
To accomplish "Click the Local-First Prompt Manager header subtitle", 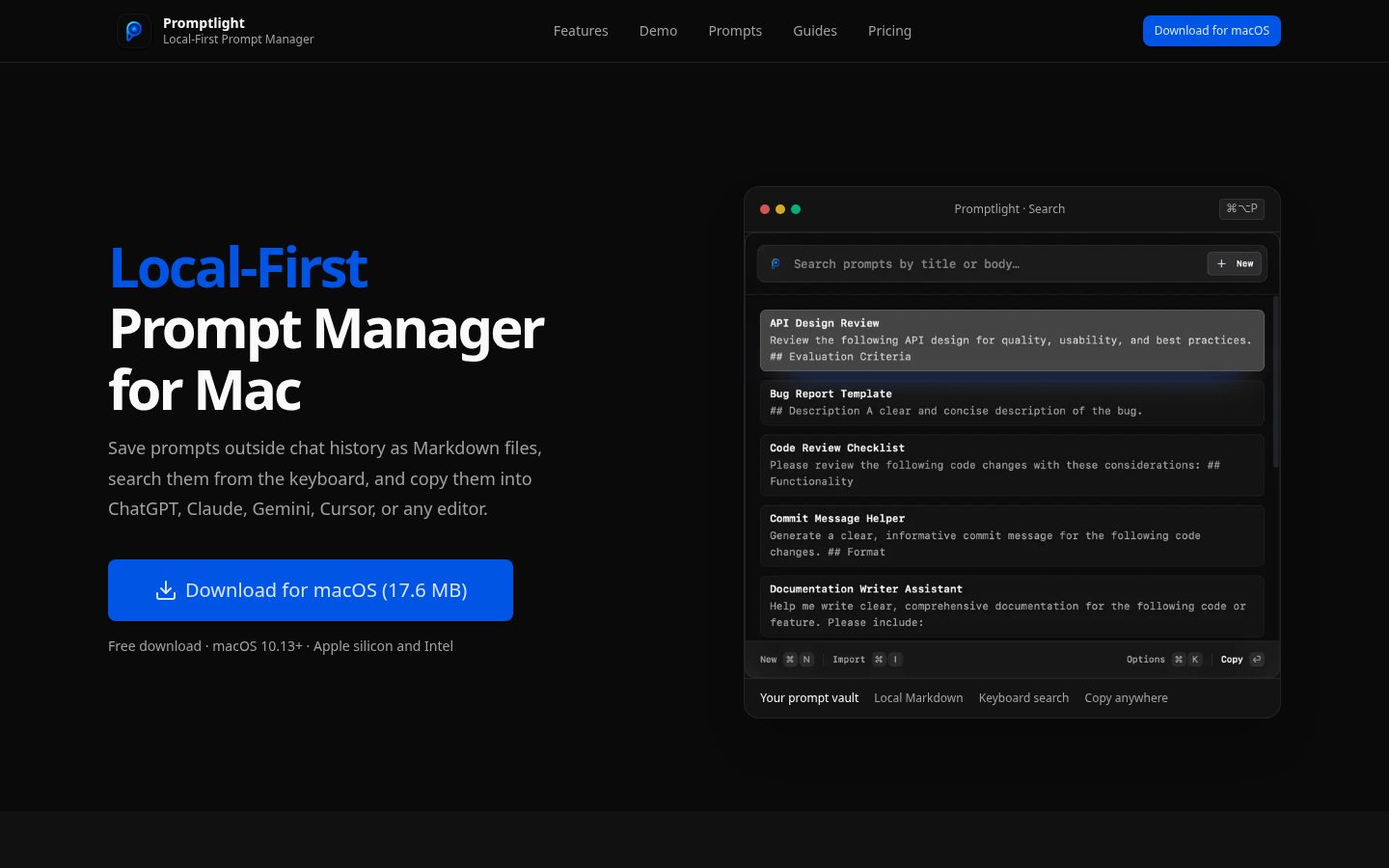I will click(238, 40).
